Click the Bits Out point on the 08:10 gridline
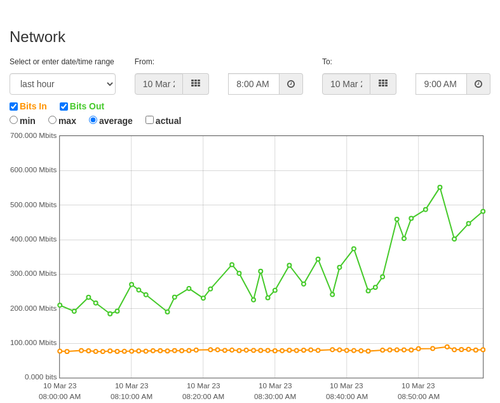The width and height of the screenshot is (500, 403). pyautogui.click(x=132, y=285)
